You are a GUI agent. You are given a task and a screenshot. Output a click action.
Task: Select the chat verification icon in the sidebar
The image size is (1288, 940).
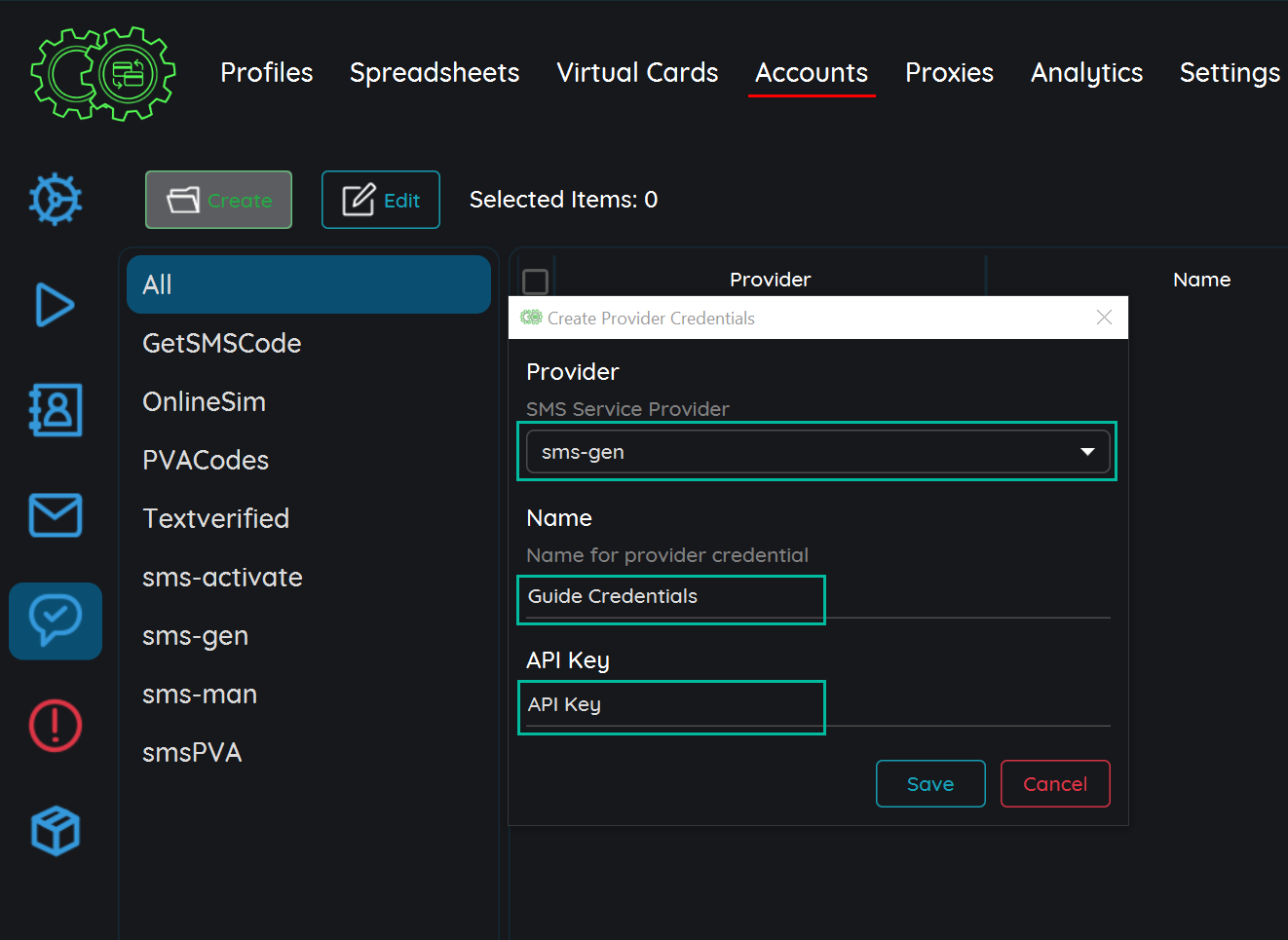(55, 620)
